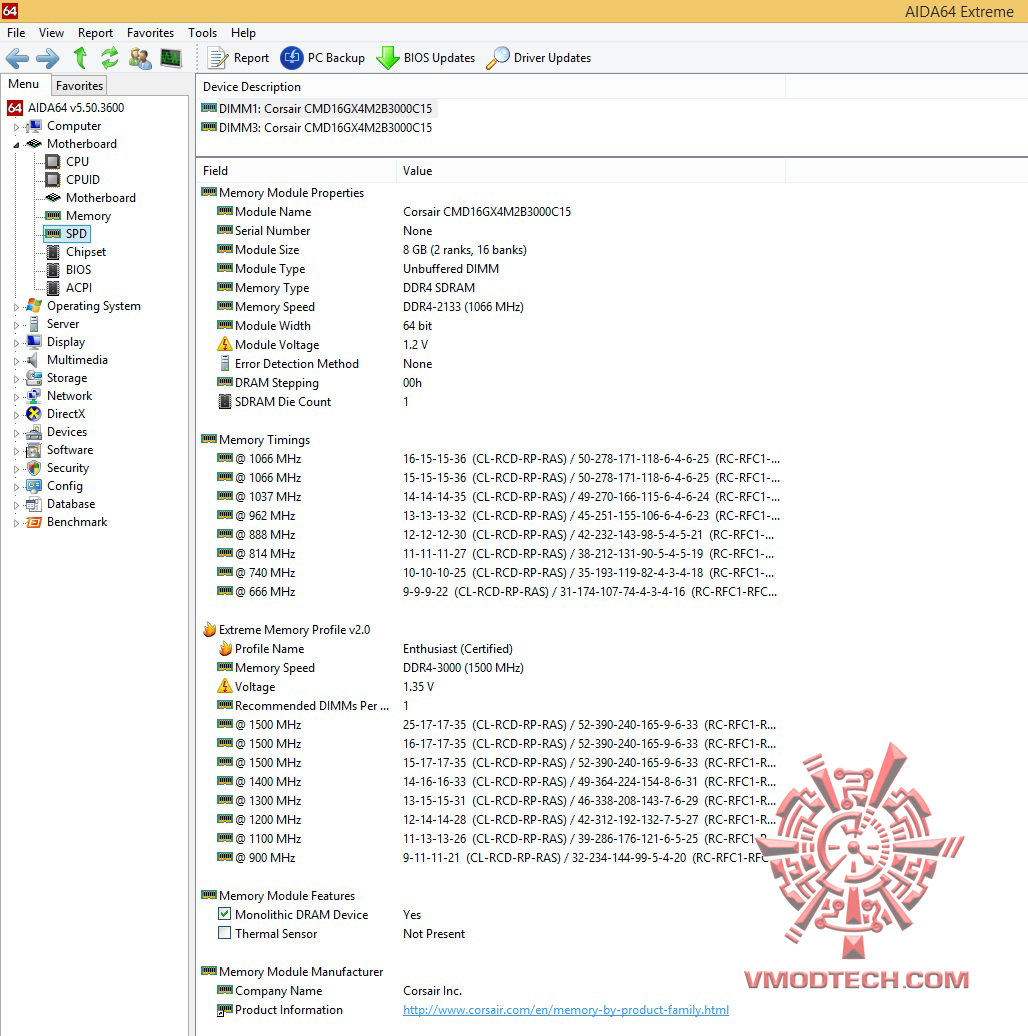Click the Module Voltage warning icon row
Screen dimensions: 1028x1036
[491, 345]
